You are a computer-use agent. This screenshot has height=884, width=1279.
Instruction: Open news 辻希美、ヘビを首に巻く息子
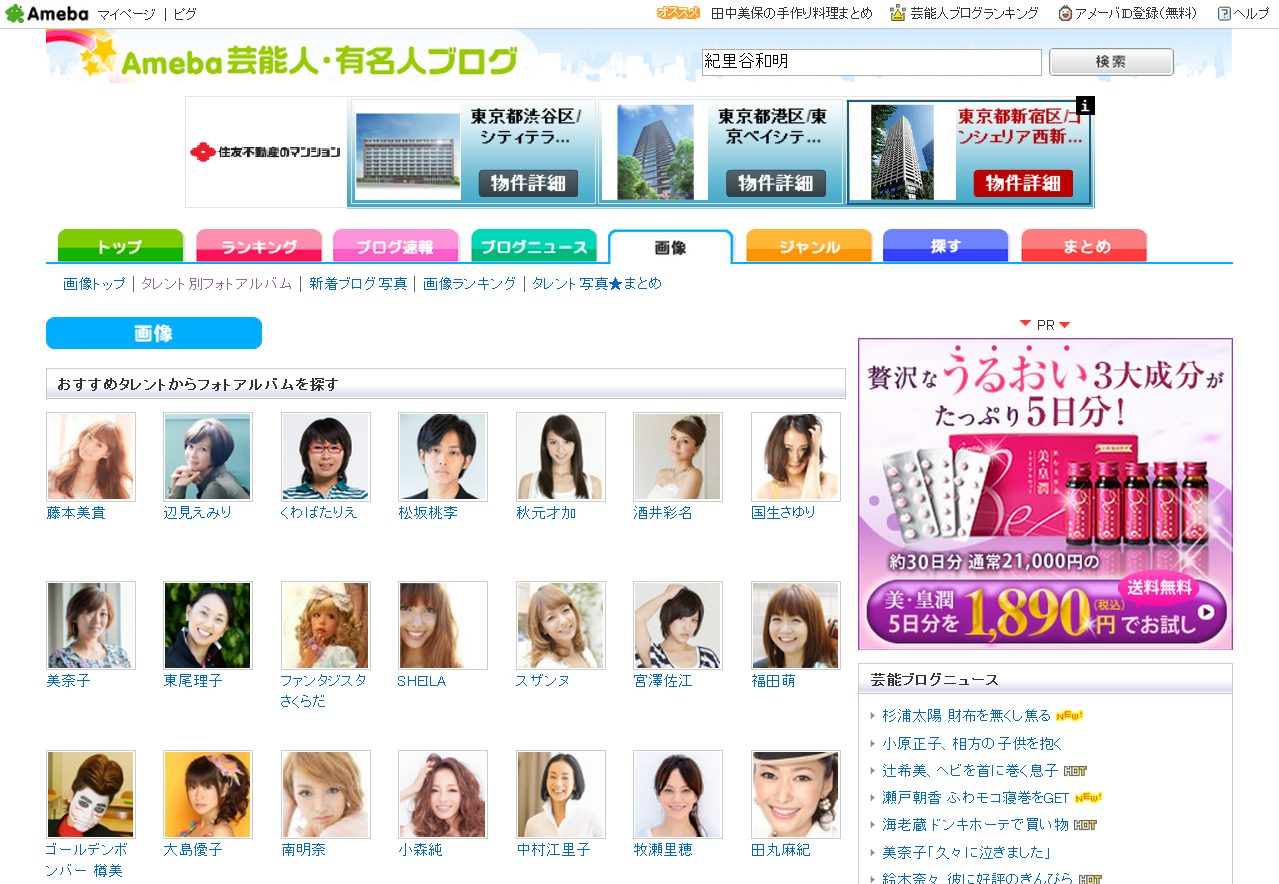pos(970,771)
